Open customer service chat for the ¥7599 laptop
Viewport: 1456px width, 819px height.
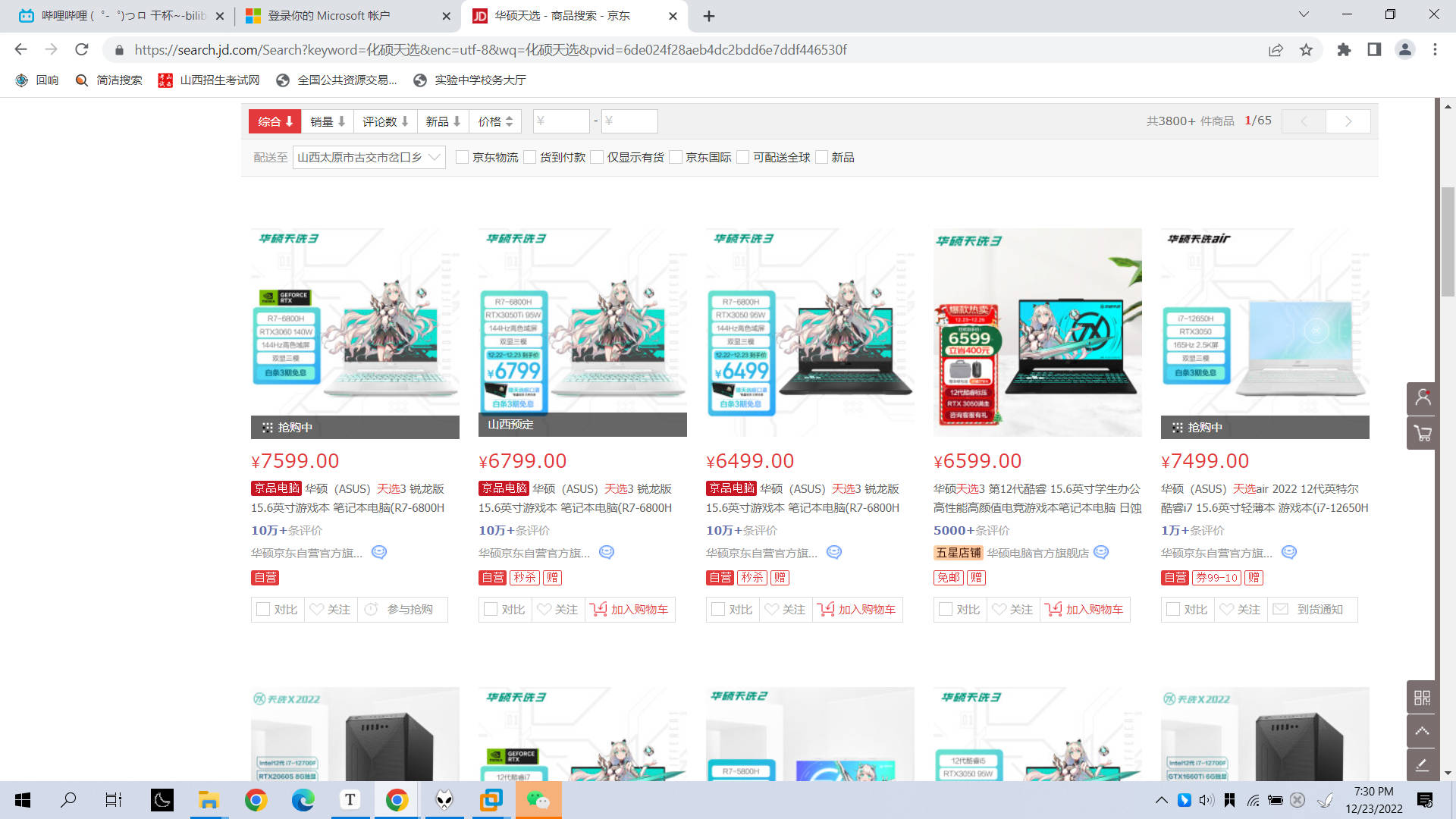point(379,553)
